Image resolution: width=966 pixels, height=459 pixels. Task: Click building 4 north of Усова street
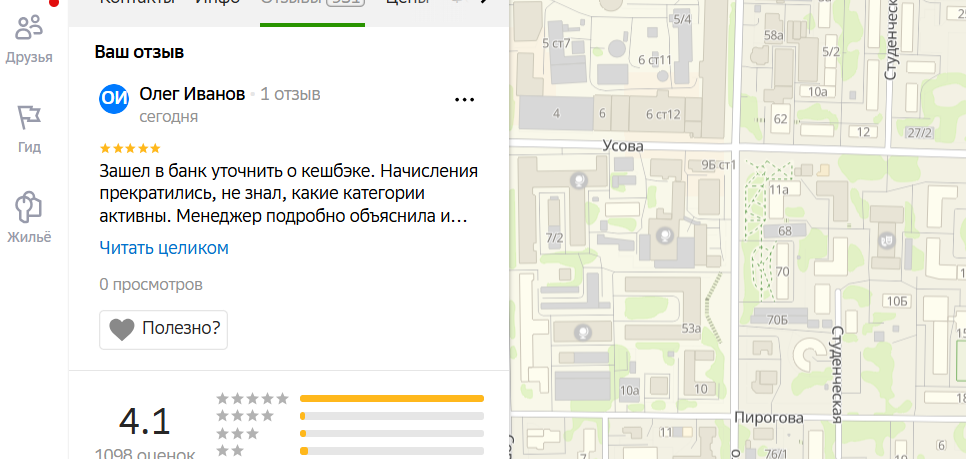[x=556, y=113]
